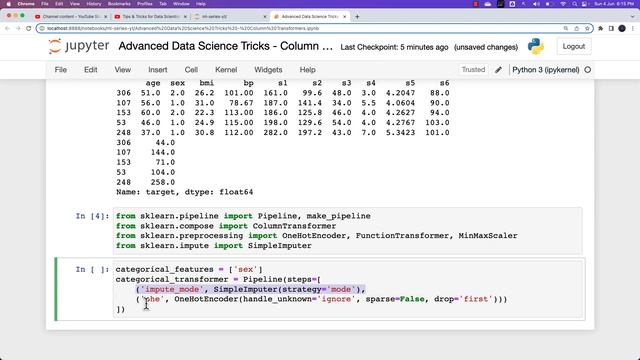
Task: Click the Trusted notebook indicator
Action: coord(473,70)
